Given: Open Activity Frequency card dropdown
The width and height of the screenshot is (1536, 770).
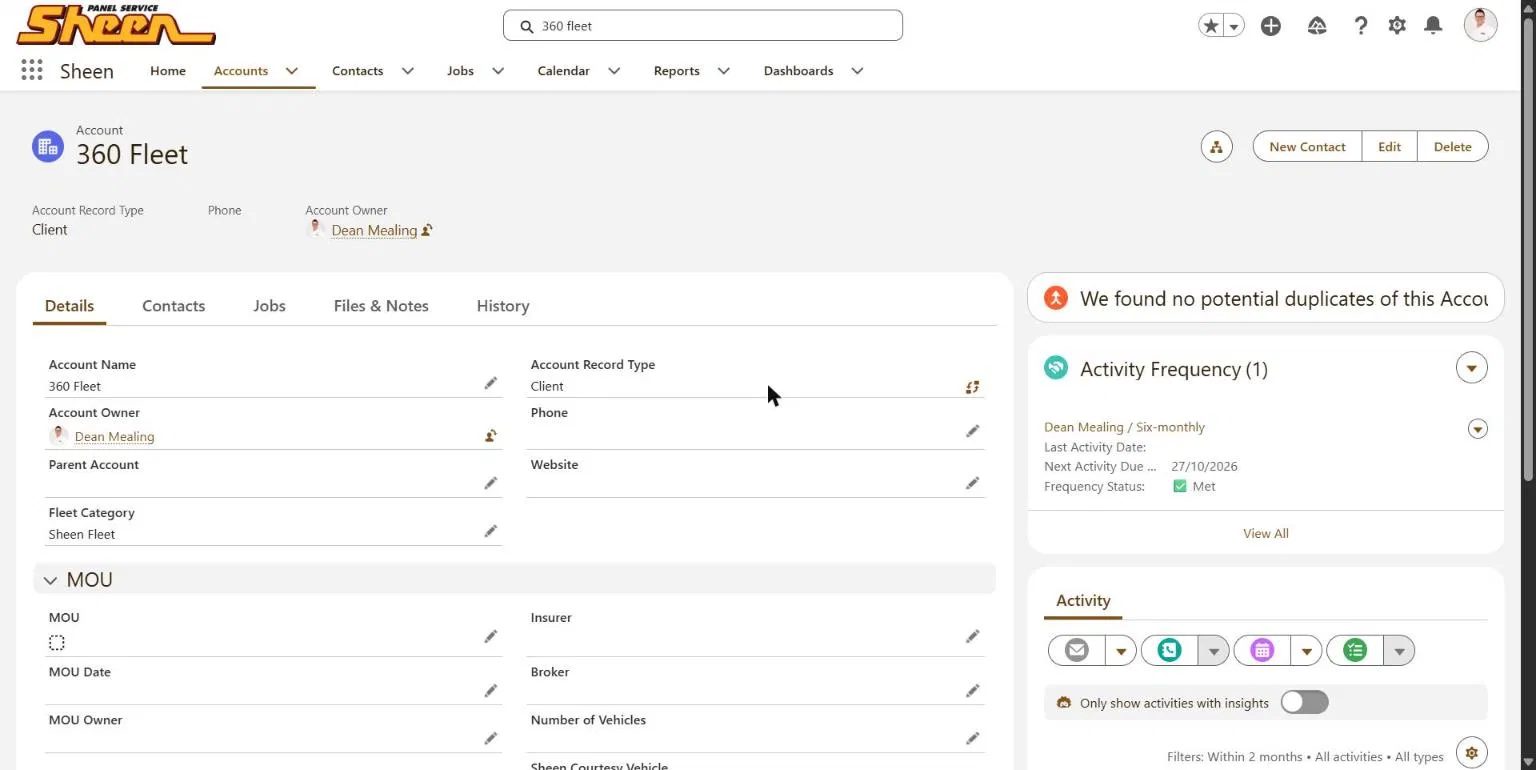Looking at the screenshot, I should point(1471,368).
